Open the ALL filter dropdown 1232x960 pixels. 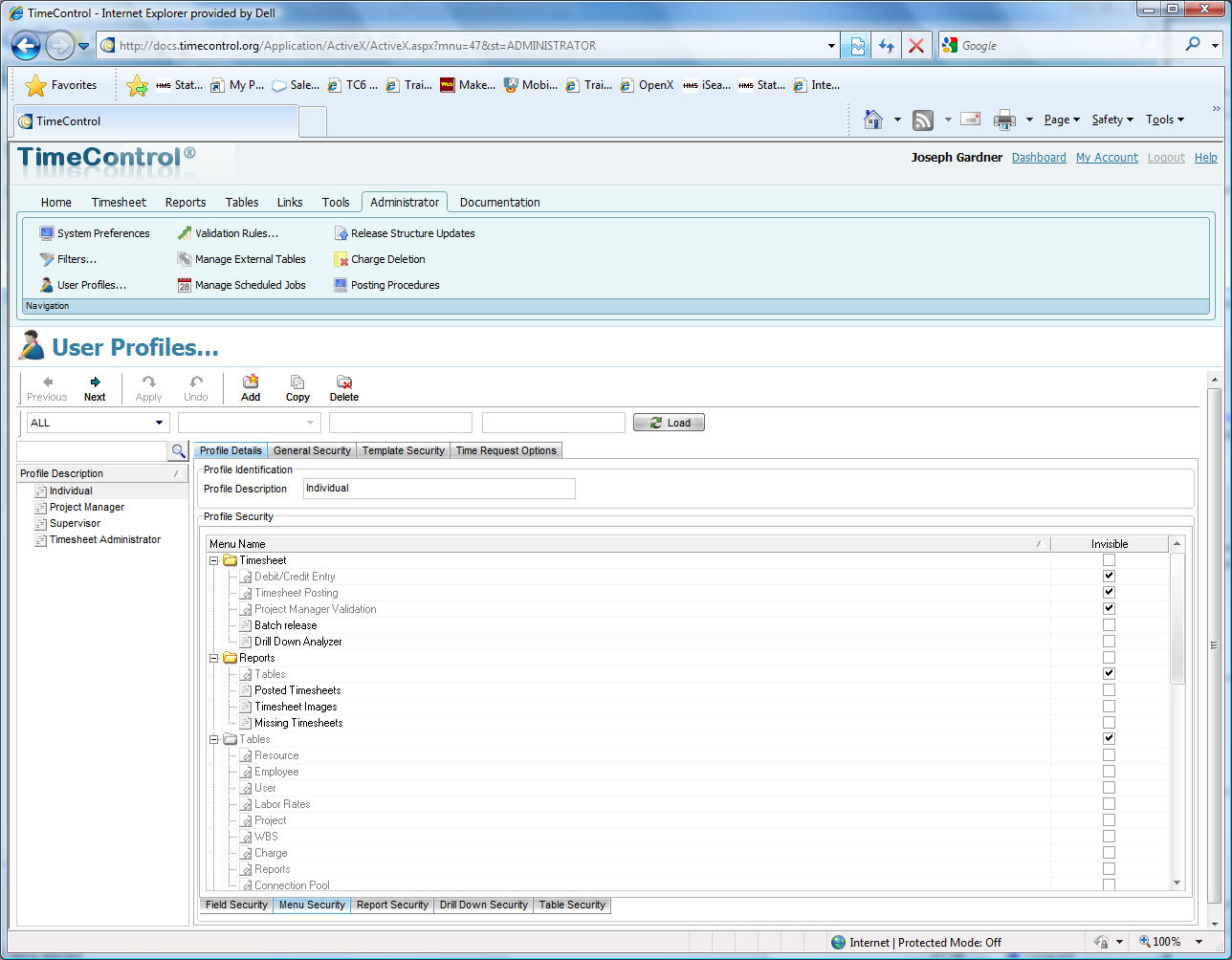click(159, 423)
